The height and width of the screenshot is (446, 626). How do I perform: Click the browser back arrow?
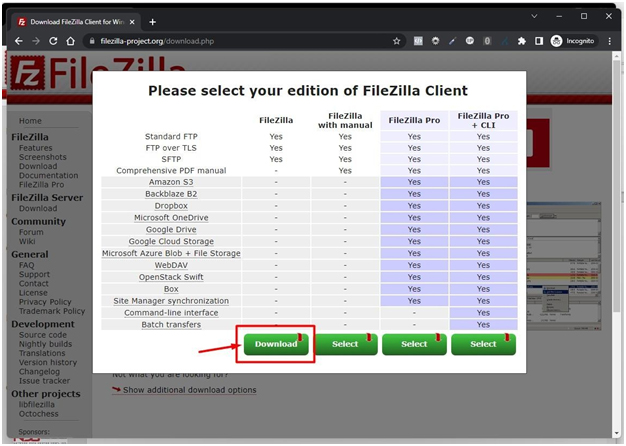18,41
